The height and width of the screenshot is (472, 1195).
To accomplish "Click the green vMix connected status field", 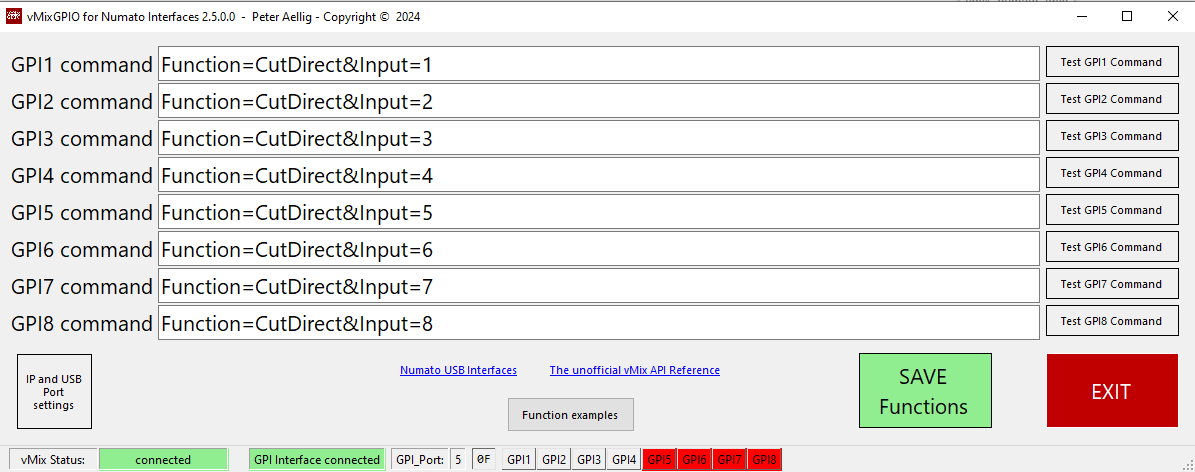I will coord(163,460).
